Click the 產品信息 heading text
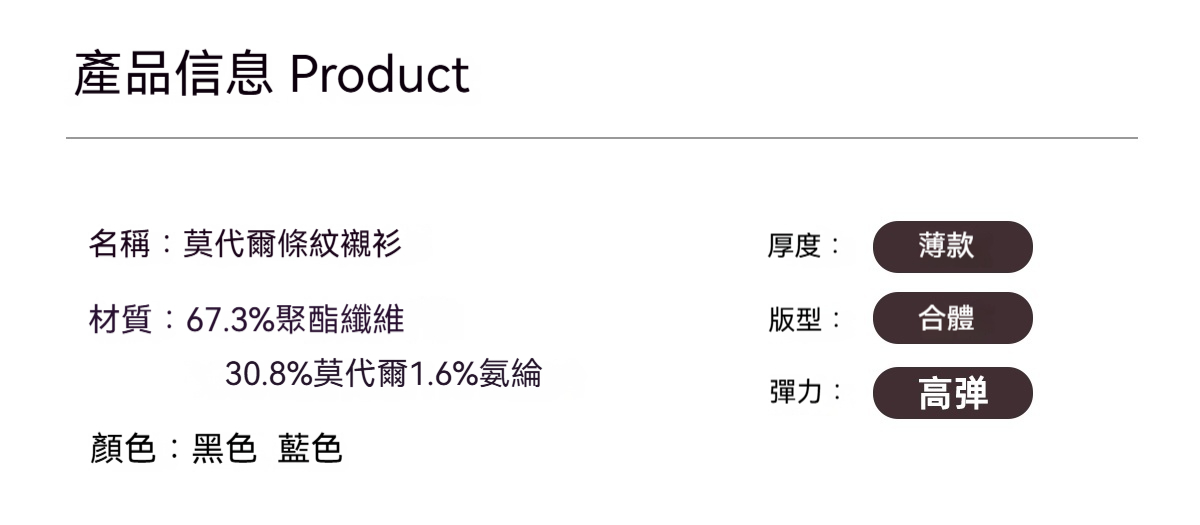The height and width of the screenshot is (525, 1200). click(x=174, y=75)
